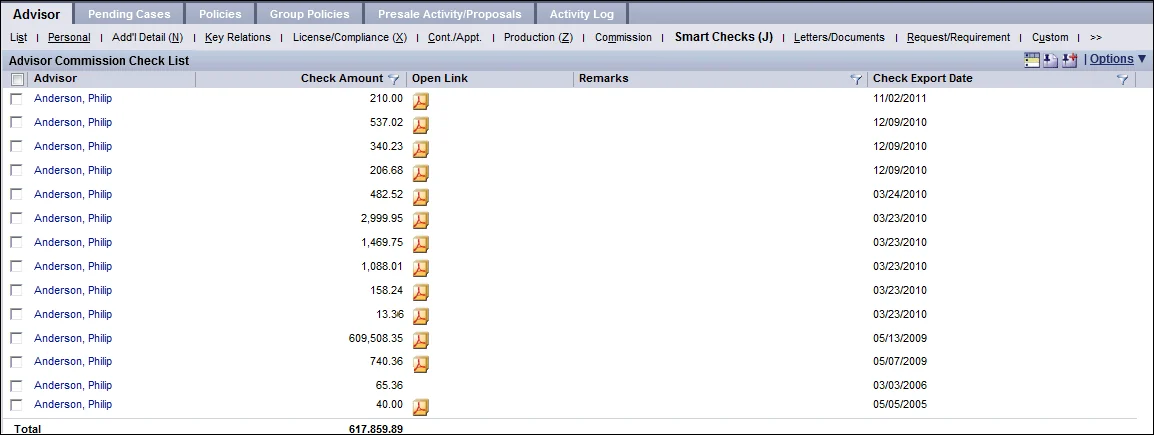Open the Group Policies tab
The image size is (1154, 435).
(x=309, y=14)
